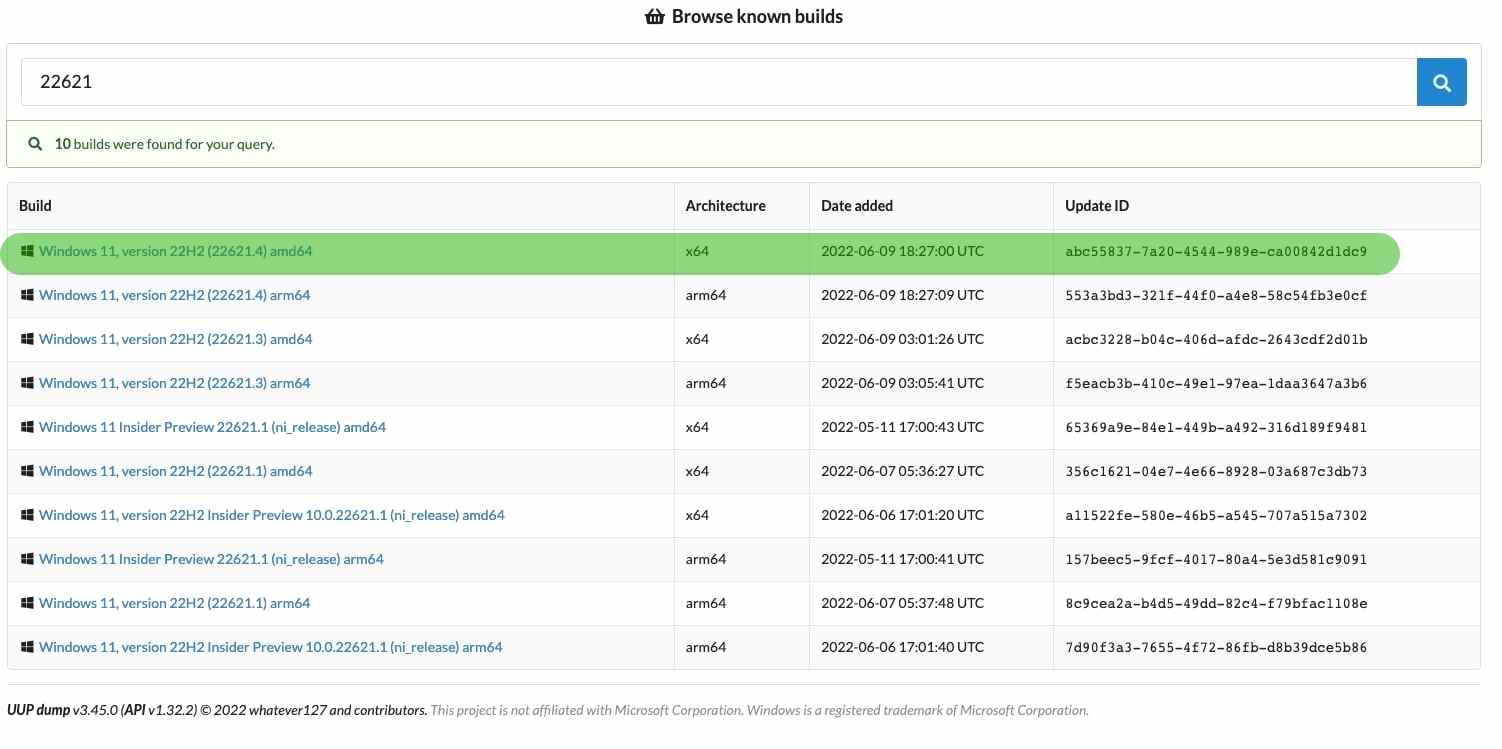Click Windows logo beside 22621.4 arm64 build
Image resolution: width=1502 pixels, height=749 pixels.
(x=27, y=295)
